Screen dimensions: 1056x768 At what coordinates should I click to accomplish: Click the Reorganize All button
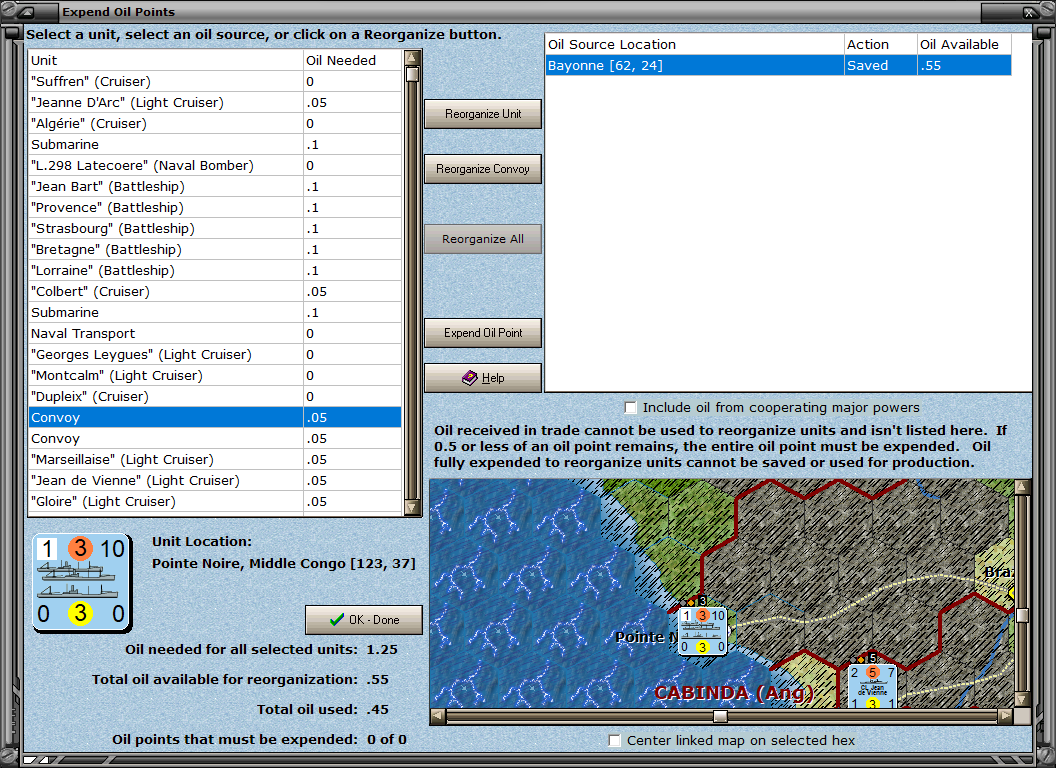tap(483, 239)
